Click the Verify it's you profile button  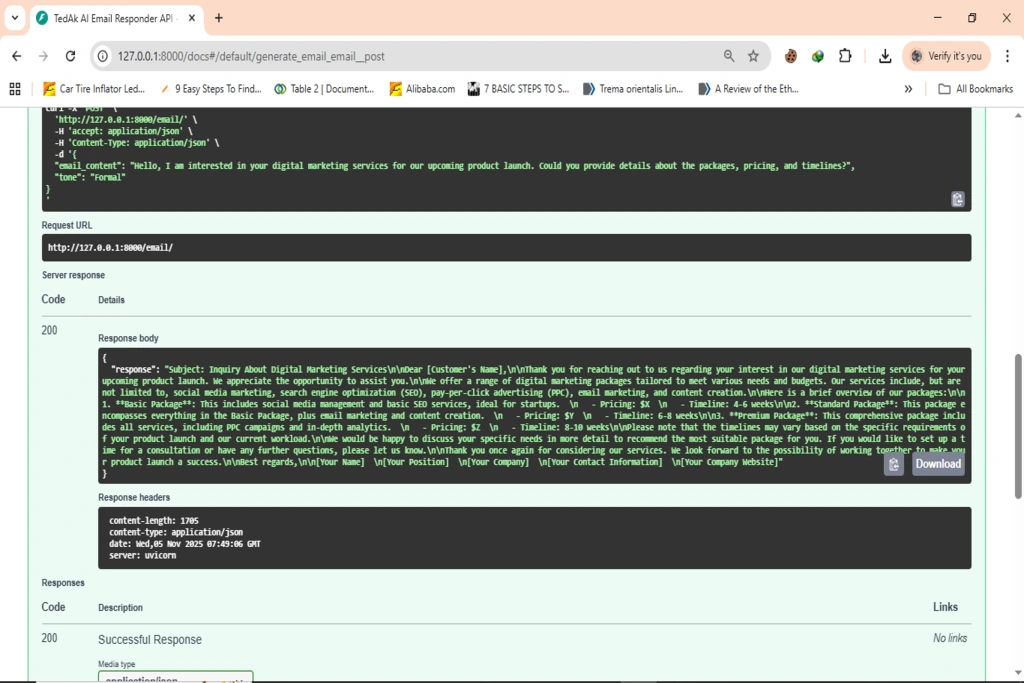[x=946, y=56]
